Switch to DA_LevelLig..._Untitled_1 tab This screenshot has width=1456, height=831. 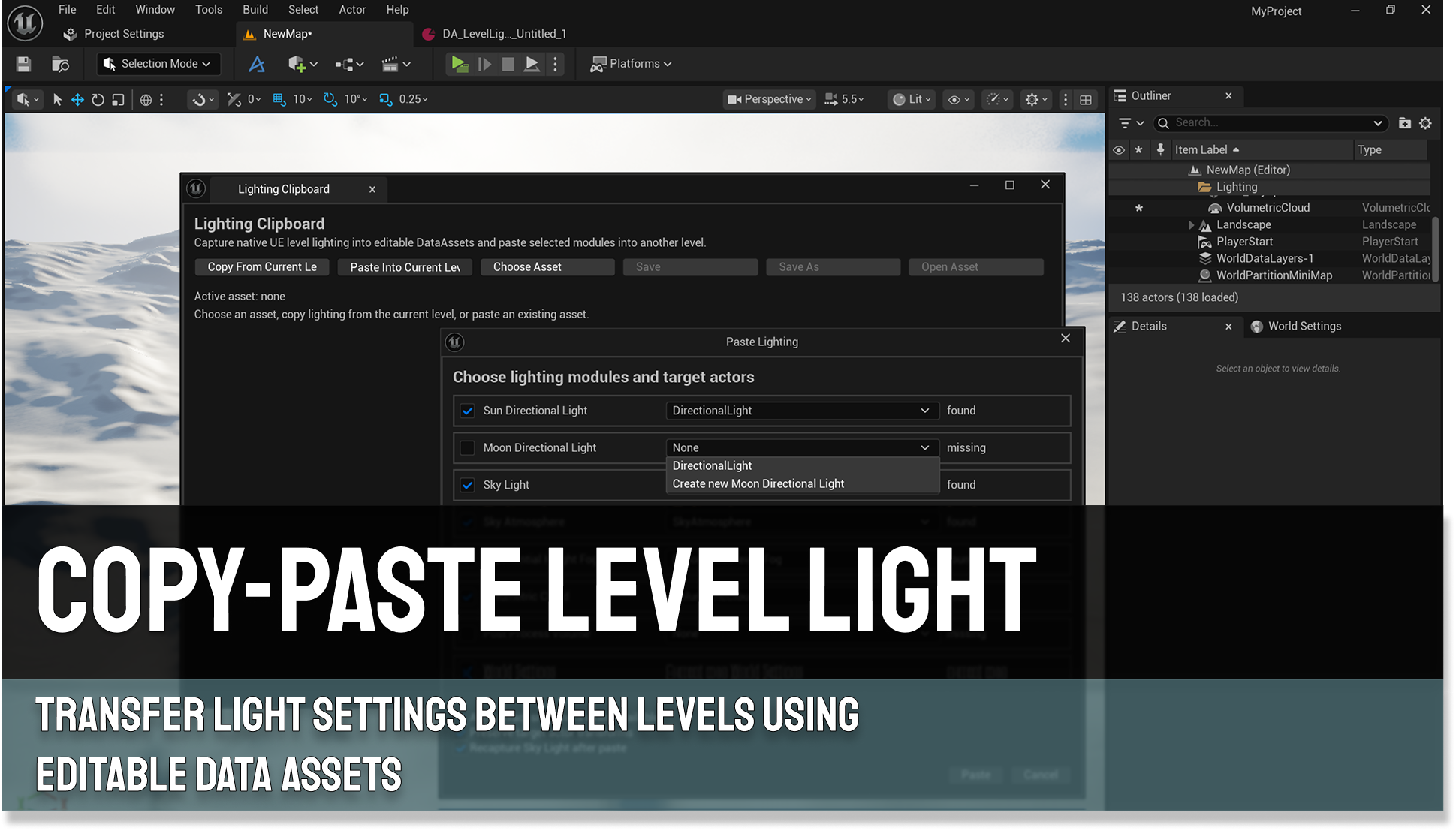click(495, 34)
